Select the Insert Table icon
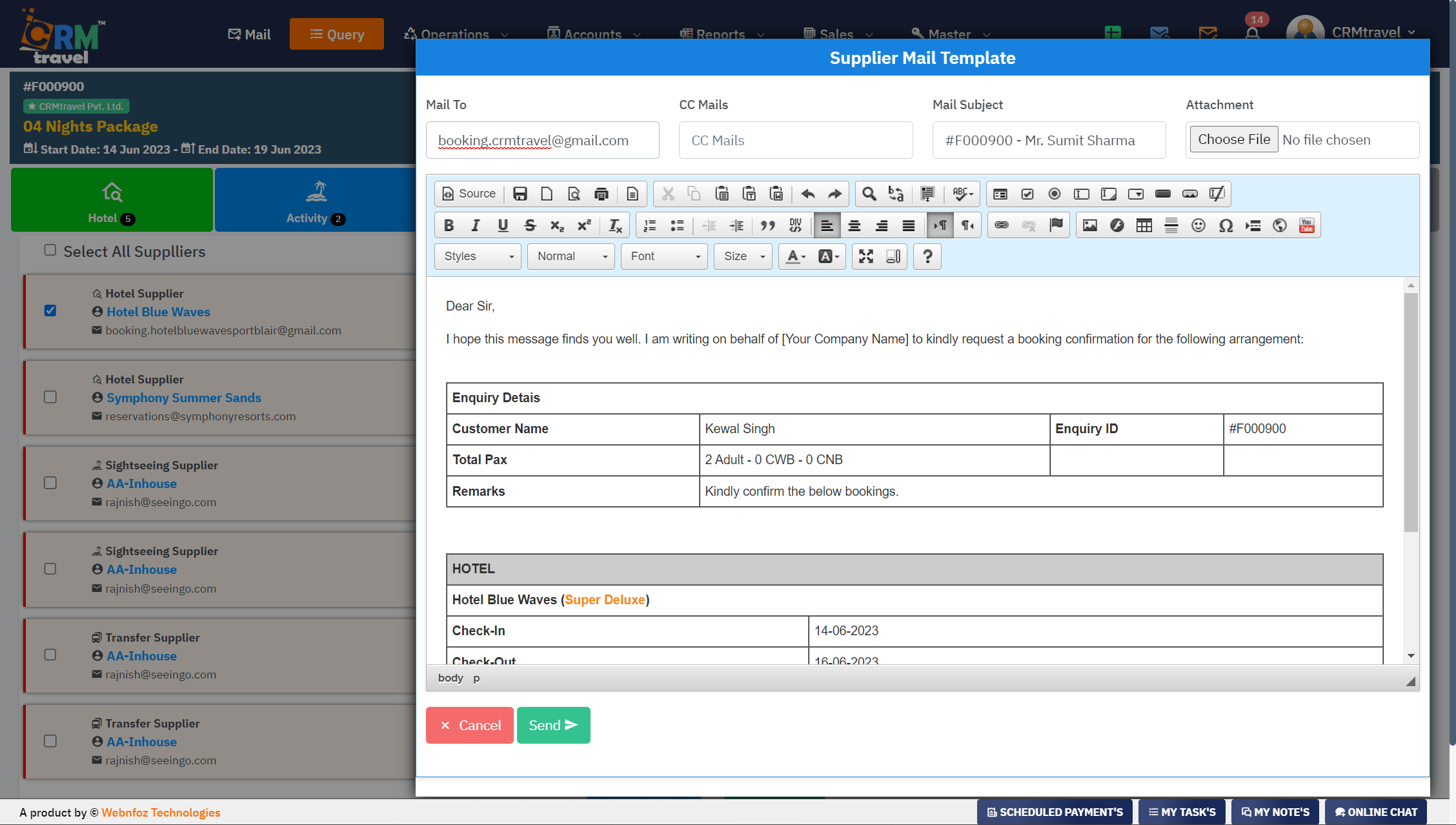 tap(1144, 225)
